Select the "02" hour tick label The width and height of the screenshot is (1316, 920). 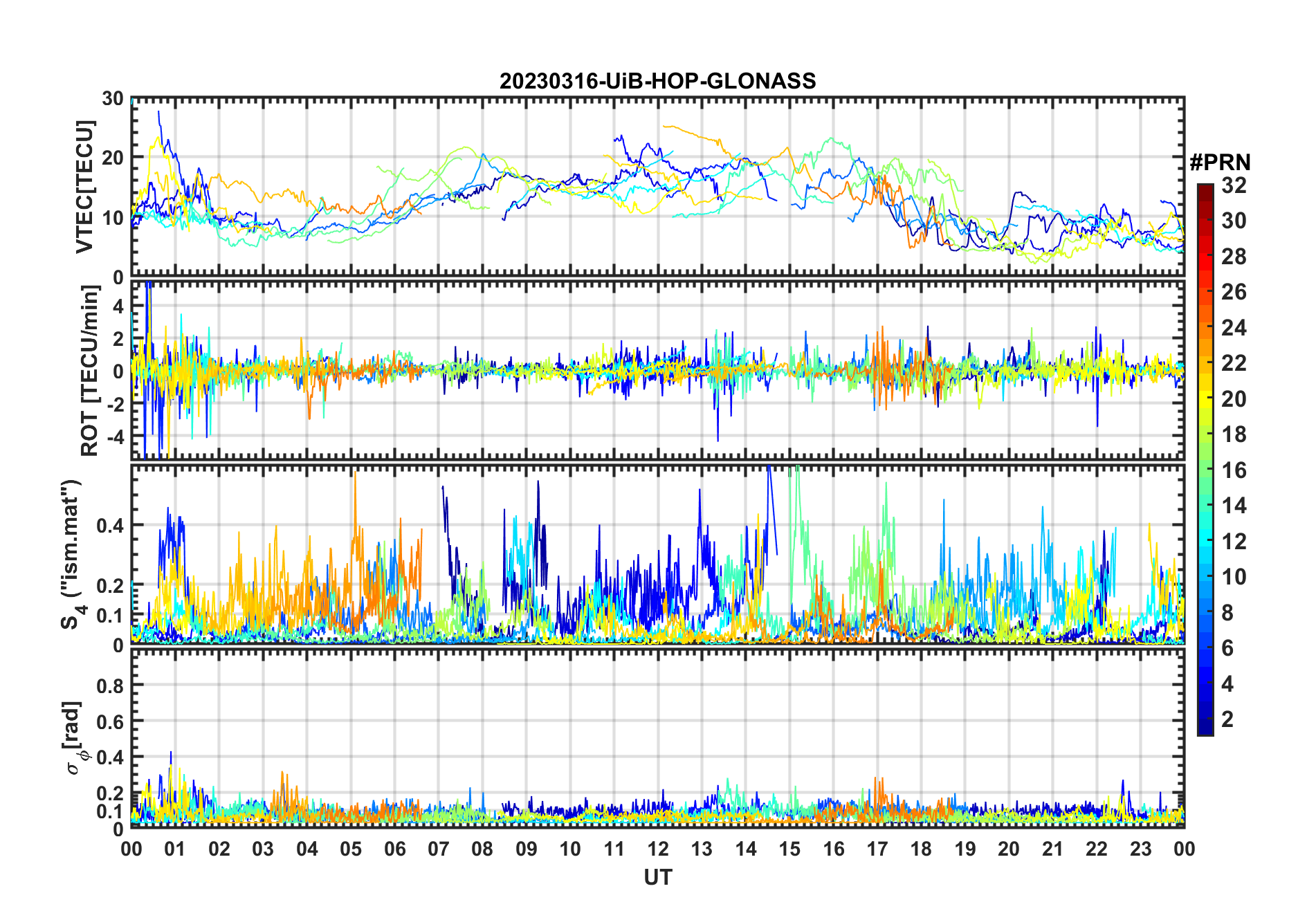click(219, 849)
